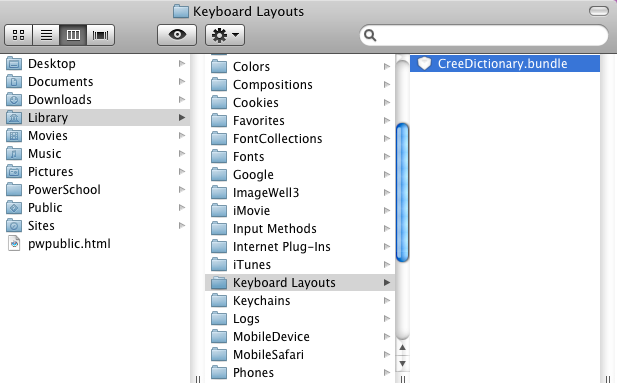Select the "MobileDevice" folder name
The height and width of the screenshot is (383, 617).
point(271,337)
